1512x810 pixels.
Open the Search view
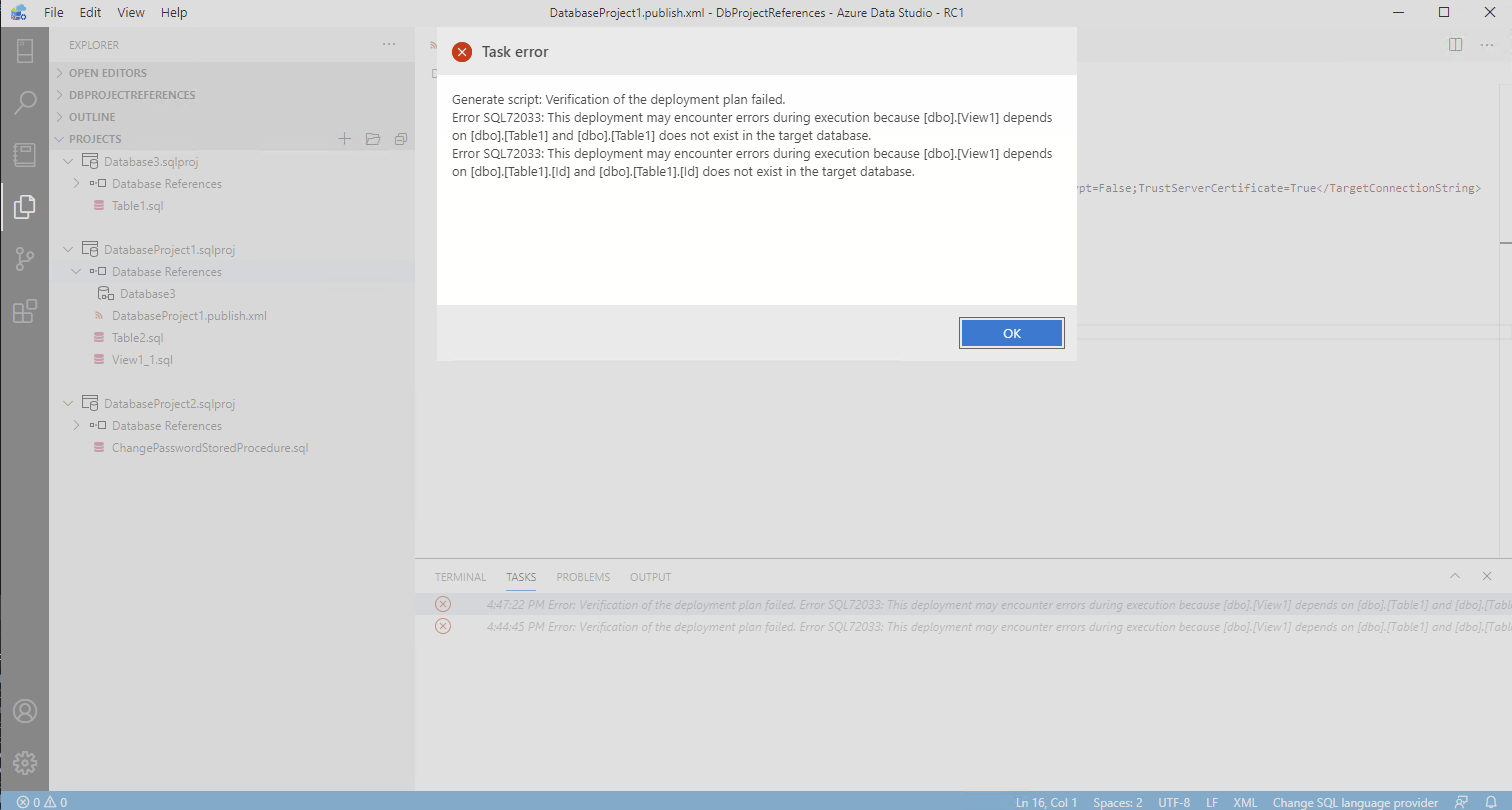pyautogui.click(x=24, y=103)
